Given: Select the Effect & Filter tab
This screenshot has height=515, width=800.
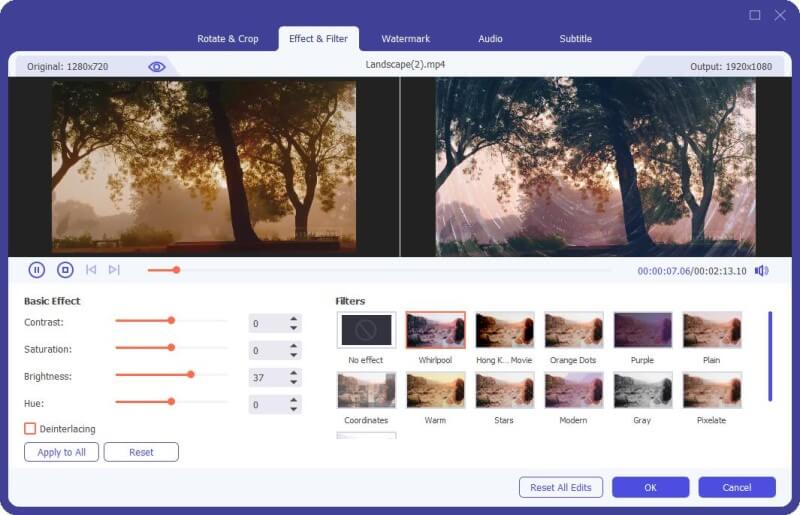Looking at the screenshot, I should pos(318,39).
